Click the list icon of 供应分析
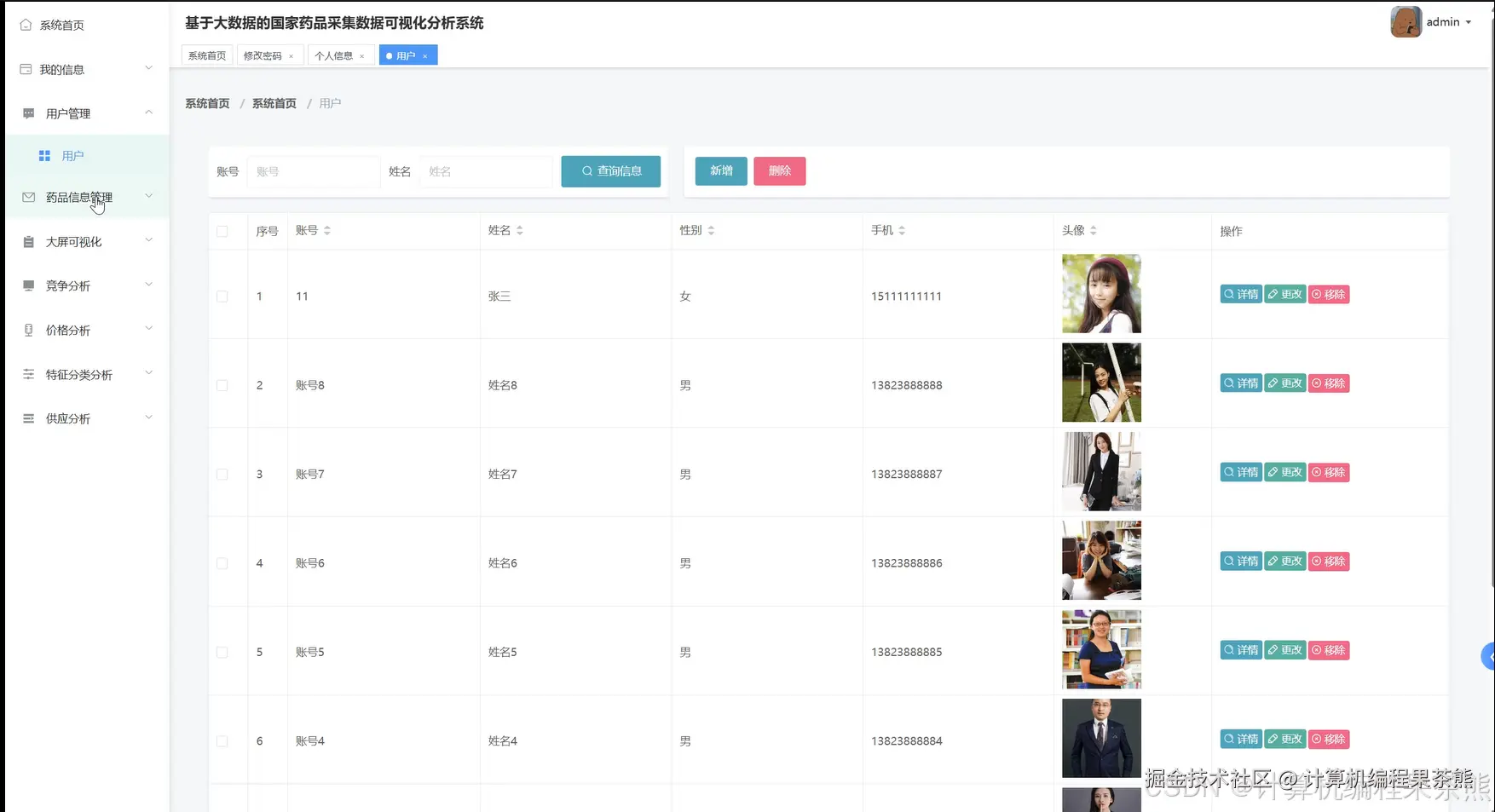This screenshot has height=812, width=1495. tap(29, 418)
